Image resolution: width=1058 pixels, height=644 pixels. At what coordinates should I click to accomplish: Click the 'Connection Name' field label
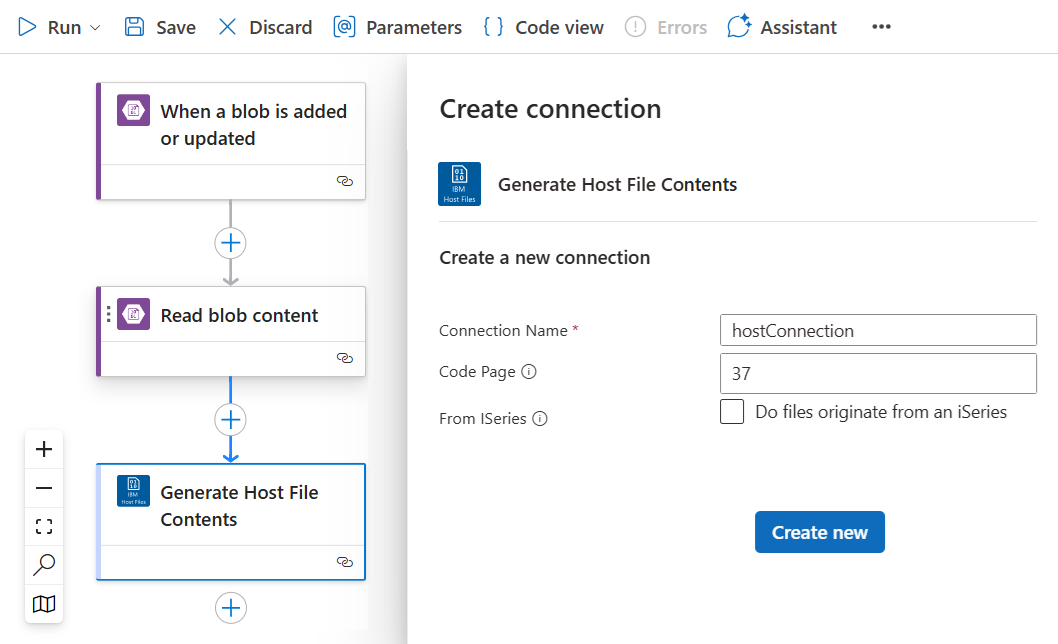pos(503,331)
